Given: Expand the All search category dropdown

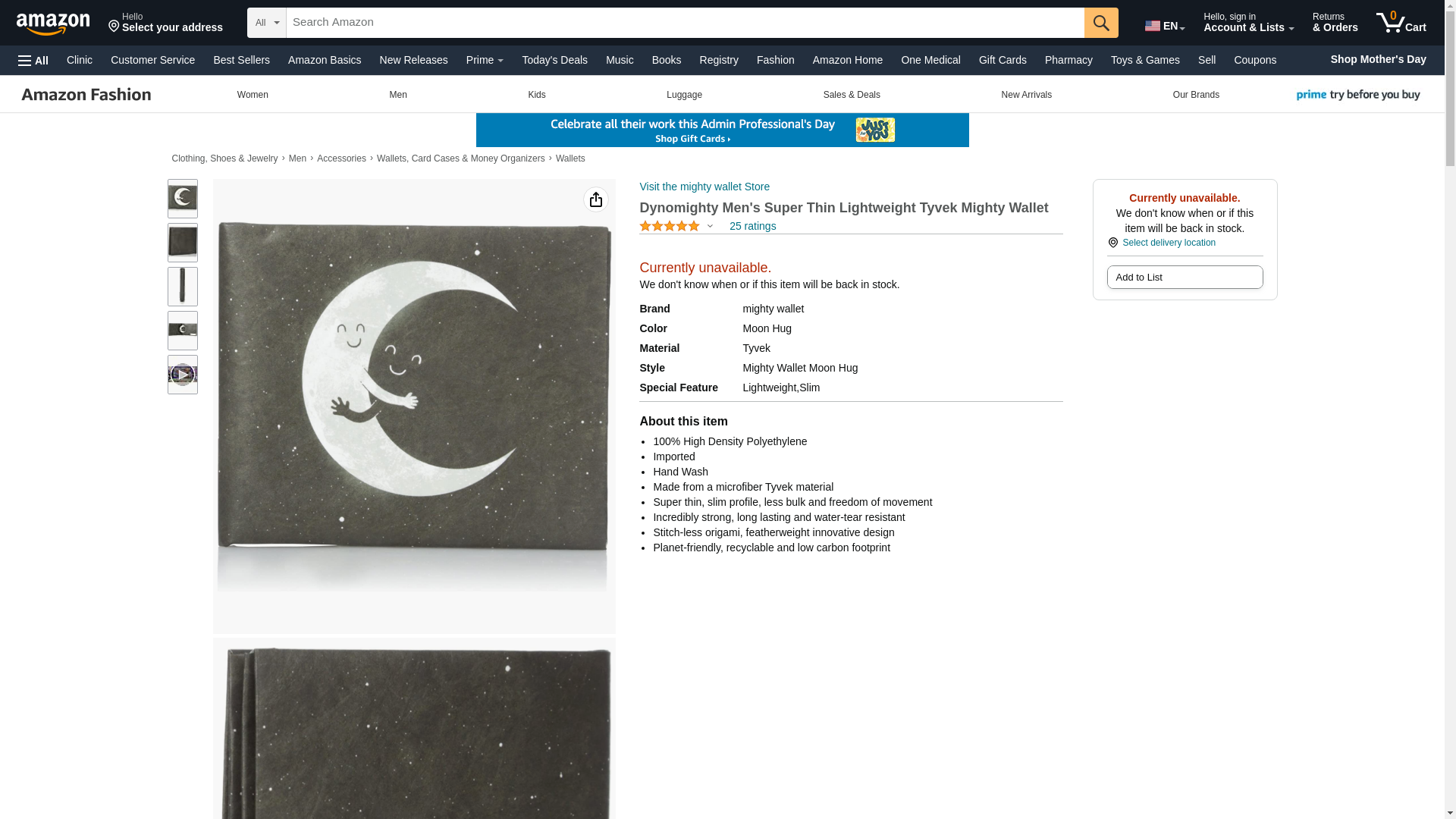Looking at the screenshot, I should 266,23.
